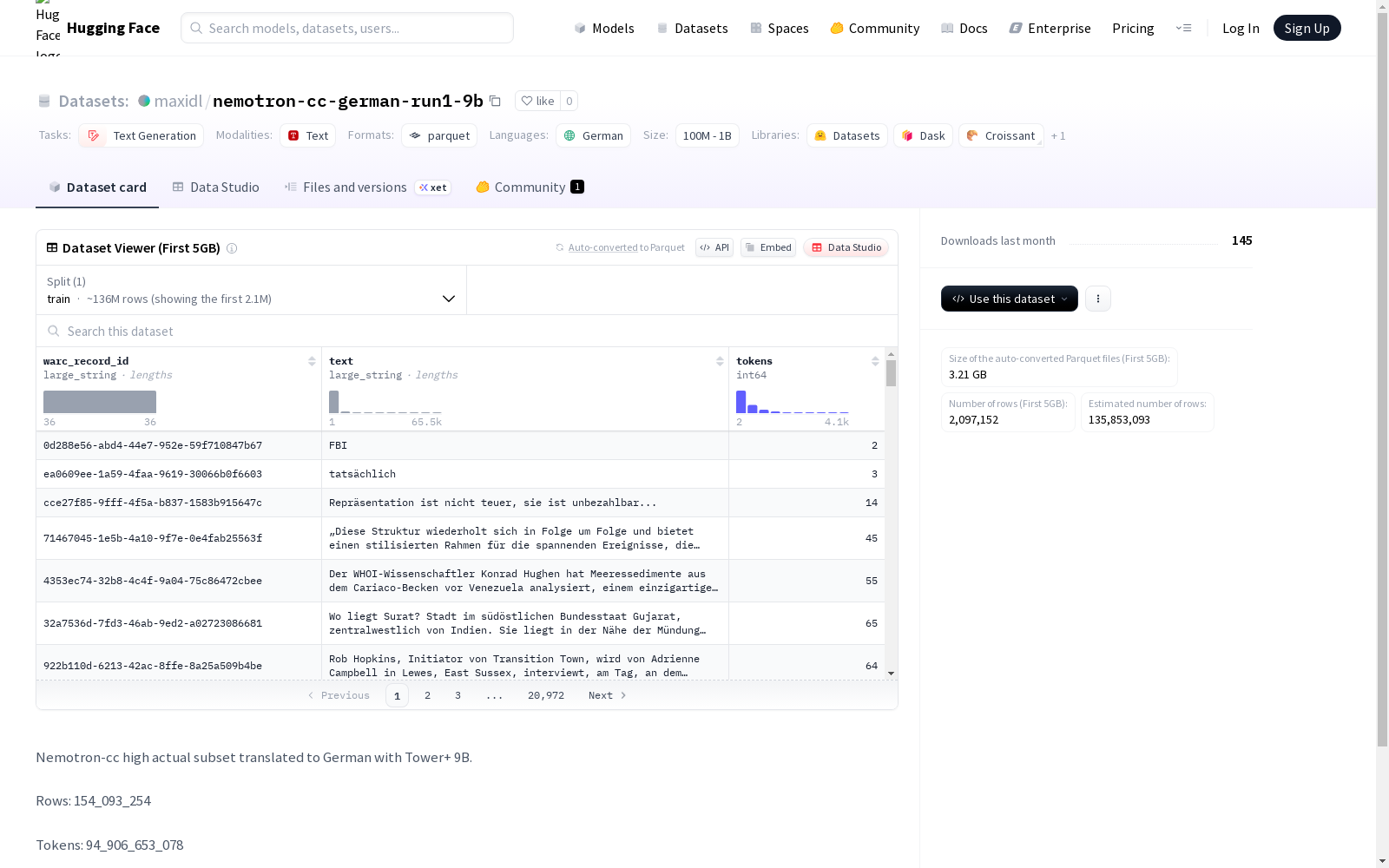The height and width of the screenshot is (868, 1389).
Task: Select the parquet format tag
Action: click(439, 135)
